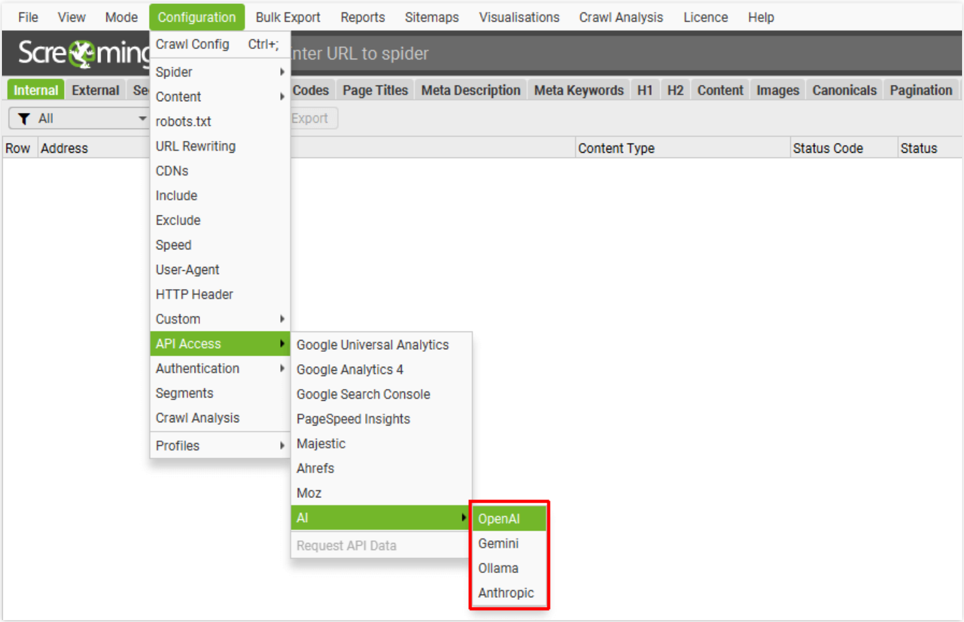Image resolution: width=964 pixels, height=622 pixels.
Task: Switch to the Meta Keywords tab
Action: point(579,90)
